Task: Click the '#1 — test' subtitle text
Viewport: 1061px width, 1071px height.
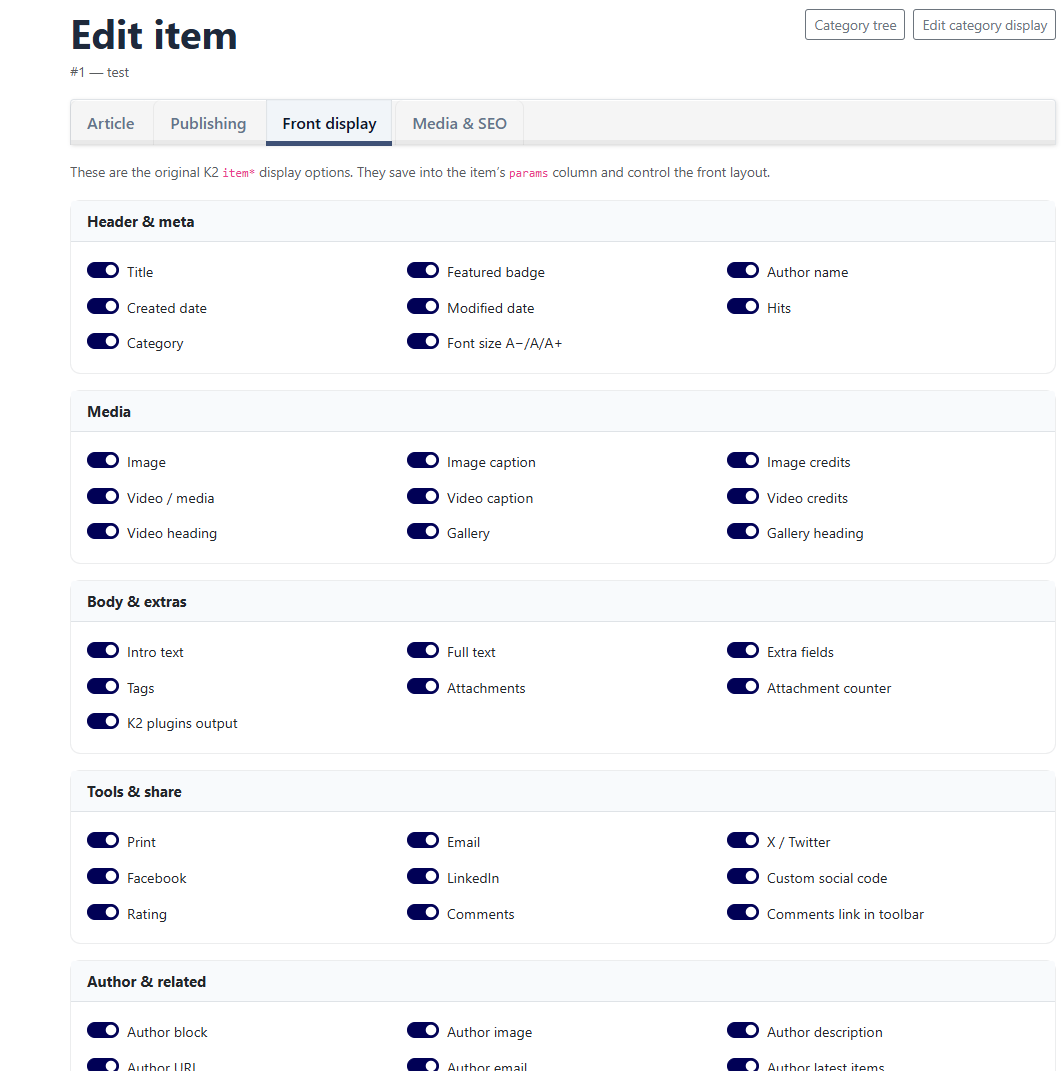Action: point(100,72)
